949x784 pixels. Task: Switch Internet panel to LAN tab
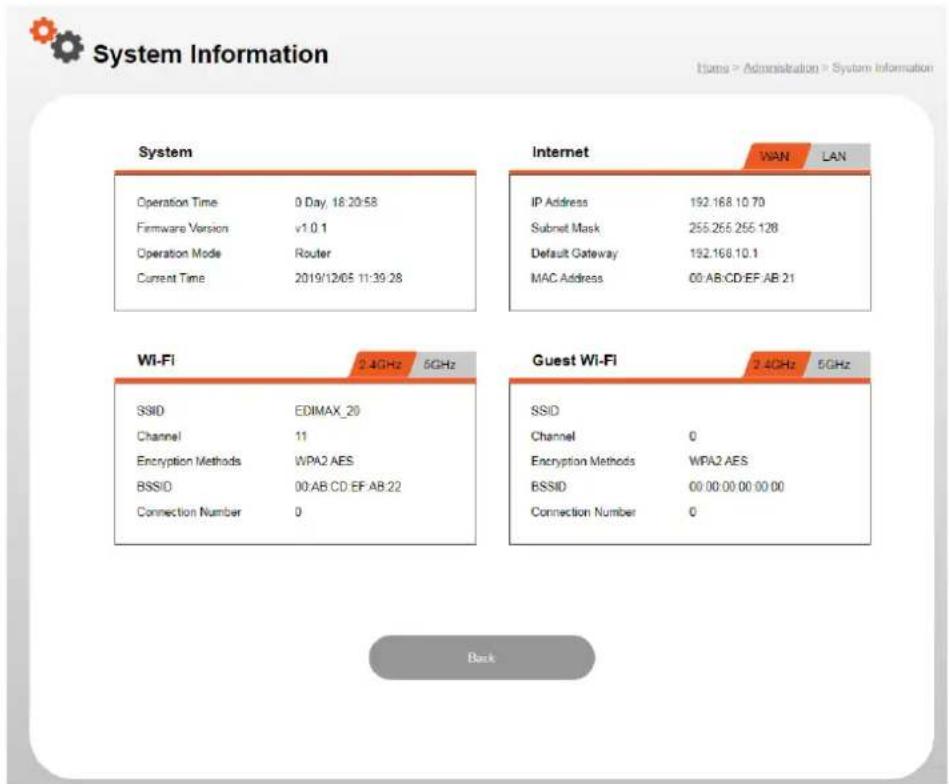[838, 156]
